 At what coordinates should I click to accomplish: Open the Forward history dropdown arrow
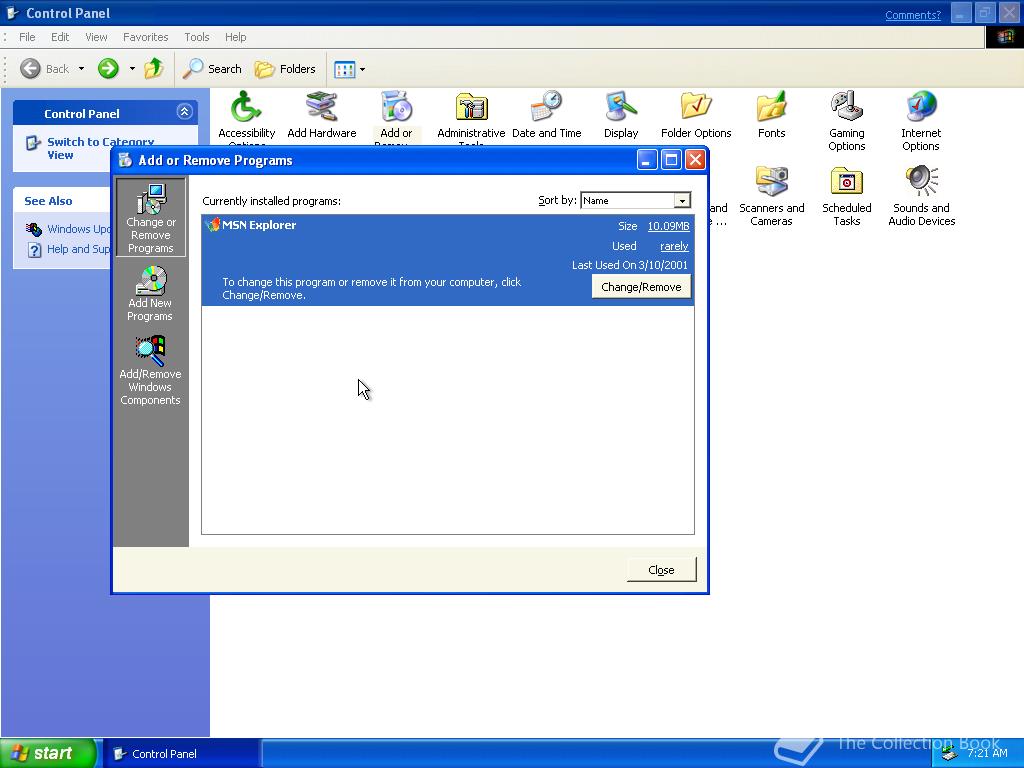pyautogui.click(x=132, y=69)
